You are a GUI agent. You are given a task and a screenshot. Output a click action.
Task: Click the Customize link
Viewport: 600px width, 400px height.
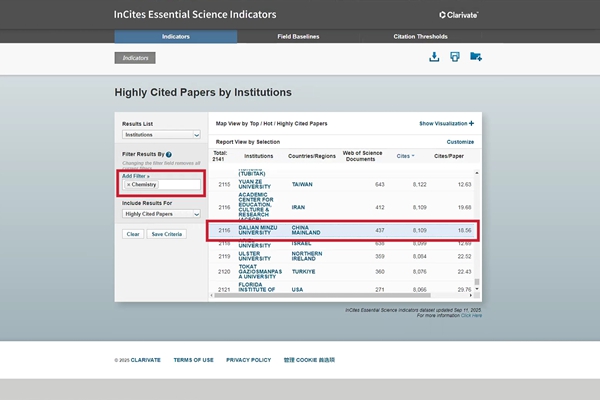(x=460, y=142)
